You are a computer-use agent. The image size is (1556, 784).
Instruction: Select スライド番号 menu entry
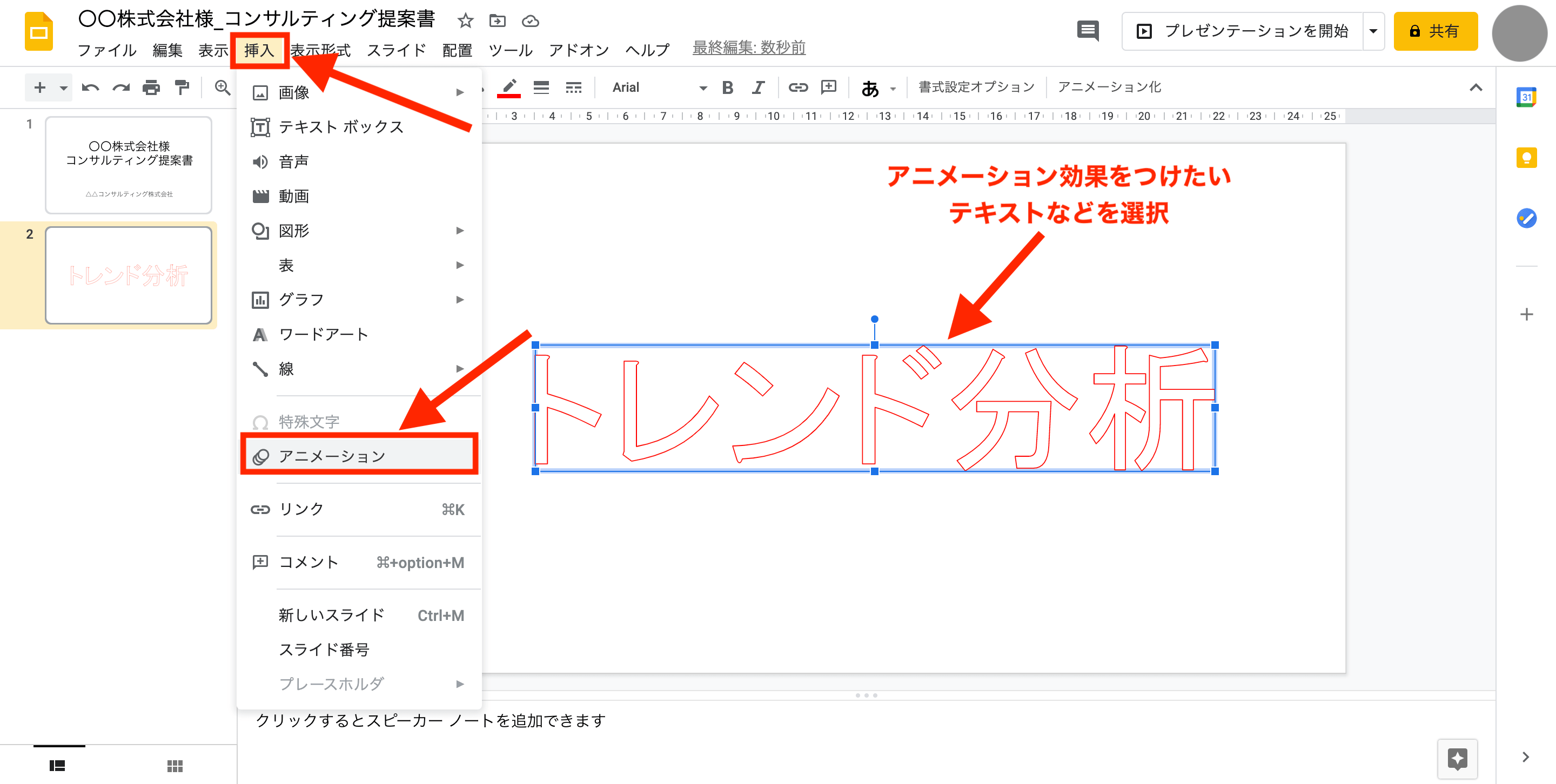point(359,650)
